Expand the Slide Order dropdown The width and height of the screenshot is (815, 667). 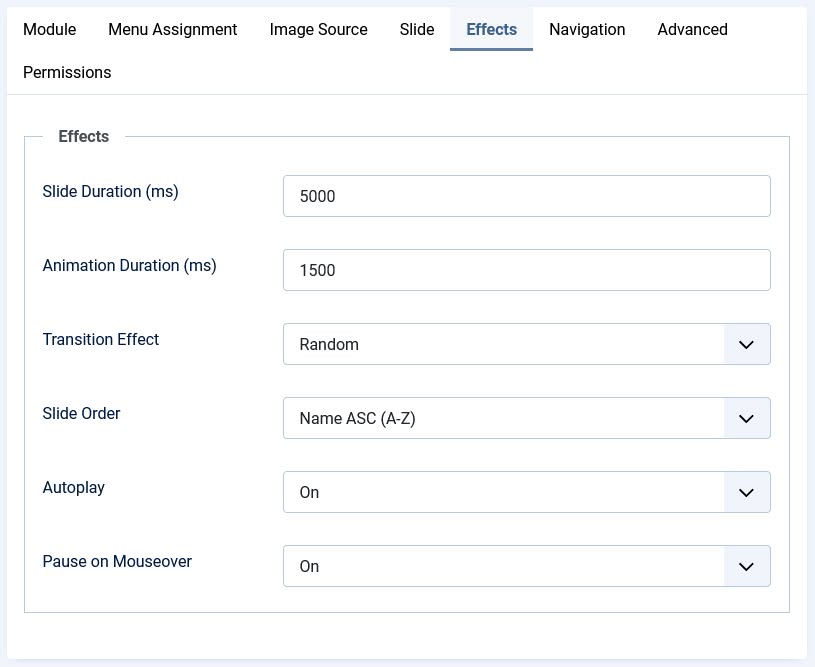(x=527, y=418)
